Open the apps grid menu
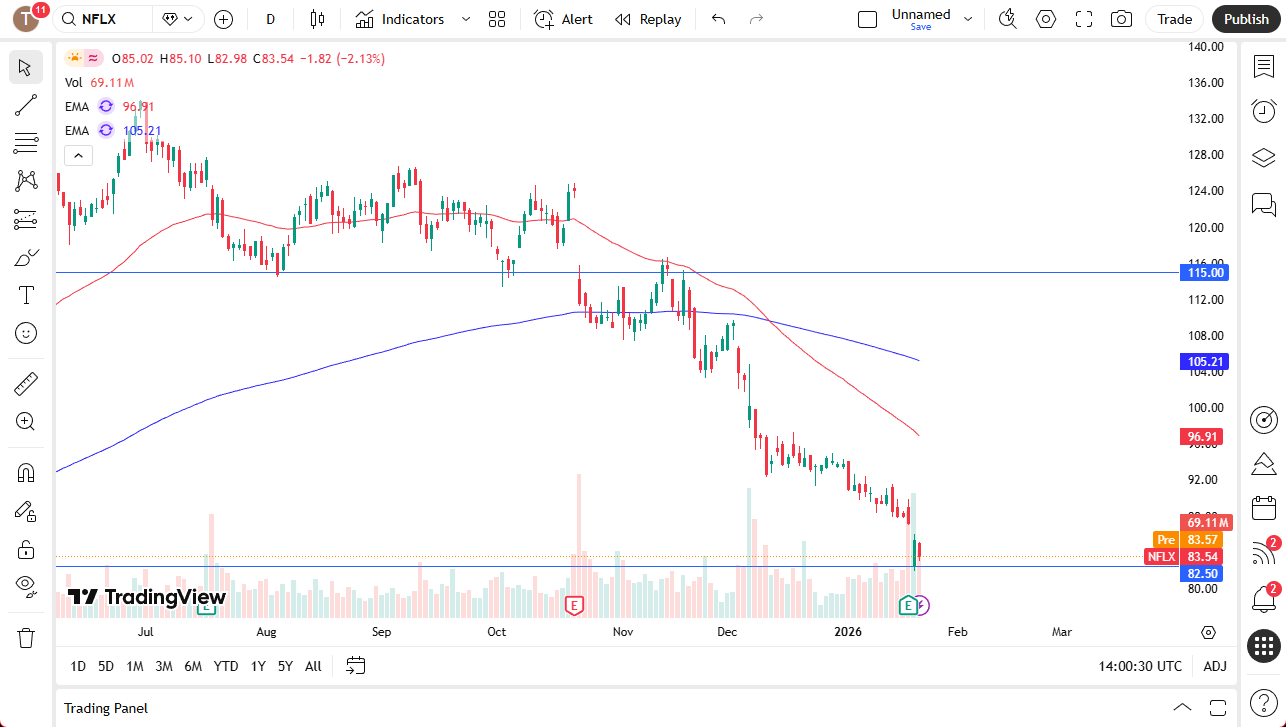This screenshot has width=1286, height=727. (1264, 647)
